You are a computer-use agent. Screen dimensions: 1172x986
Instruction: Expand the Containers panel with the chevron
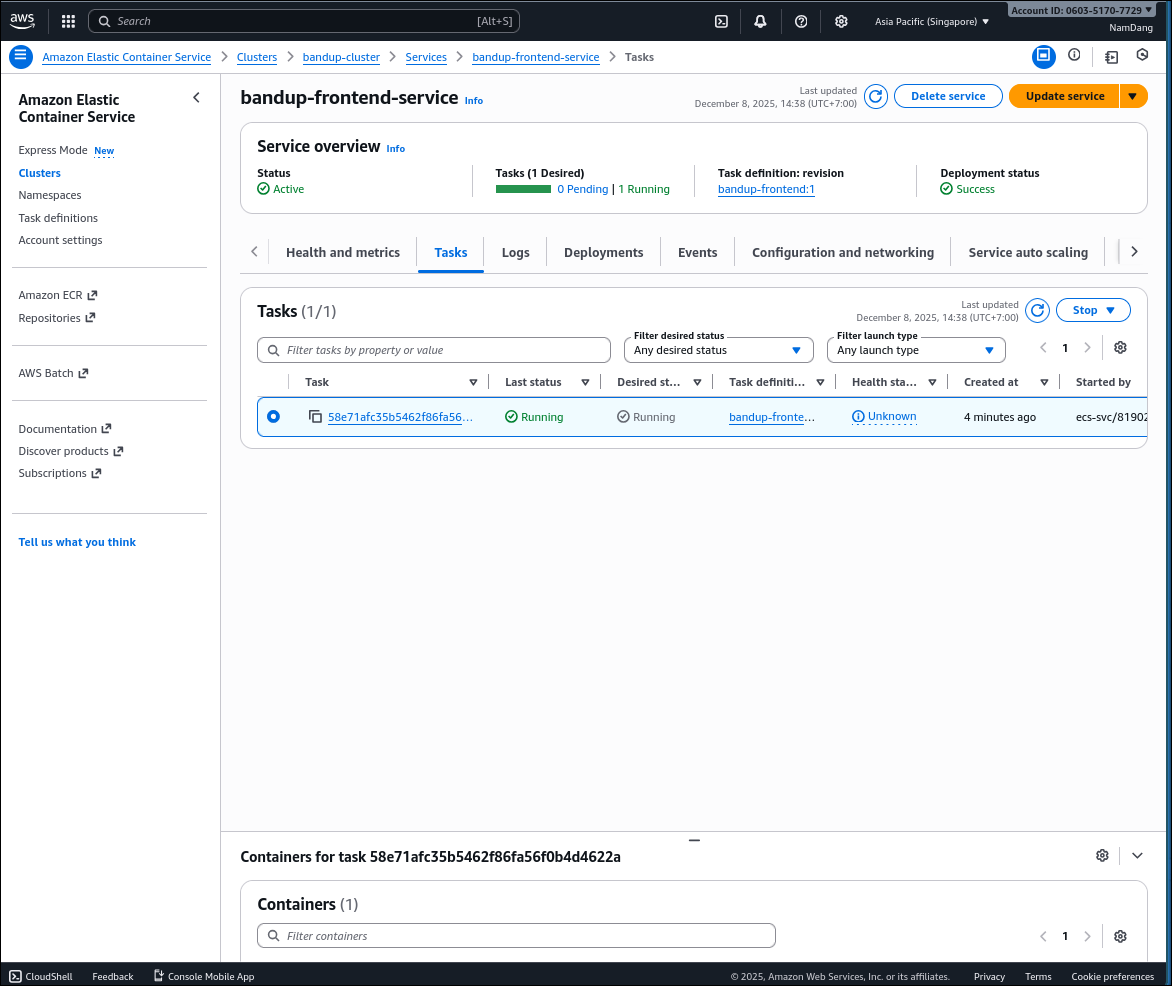coord(1136,856)
